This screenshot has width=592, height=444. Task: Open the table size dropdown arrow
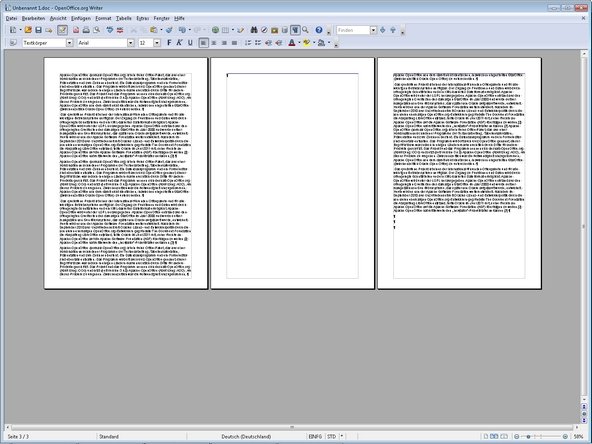pyautogui.click(x=233, y=30)
